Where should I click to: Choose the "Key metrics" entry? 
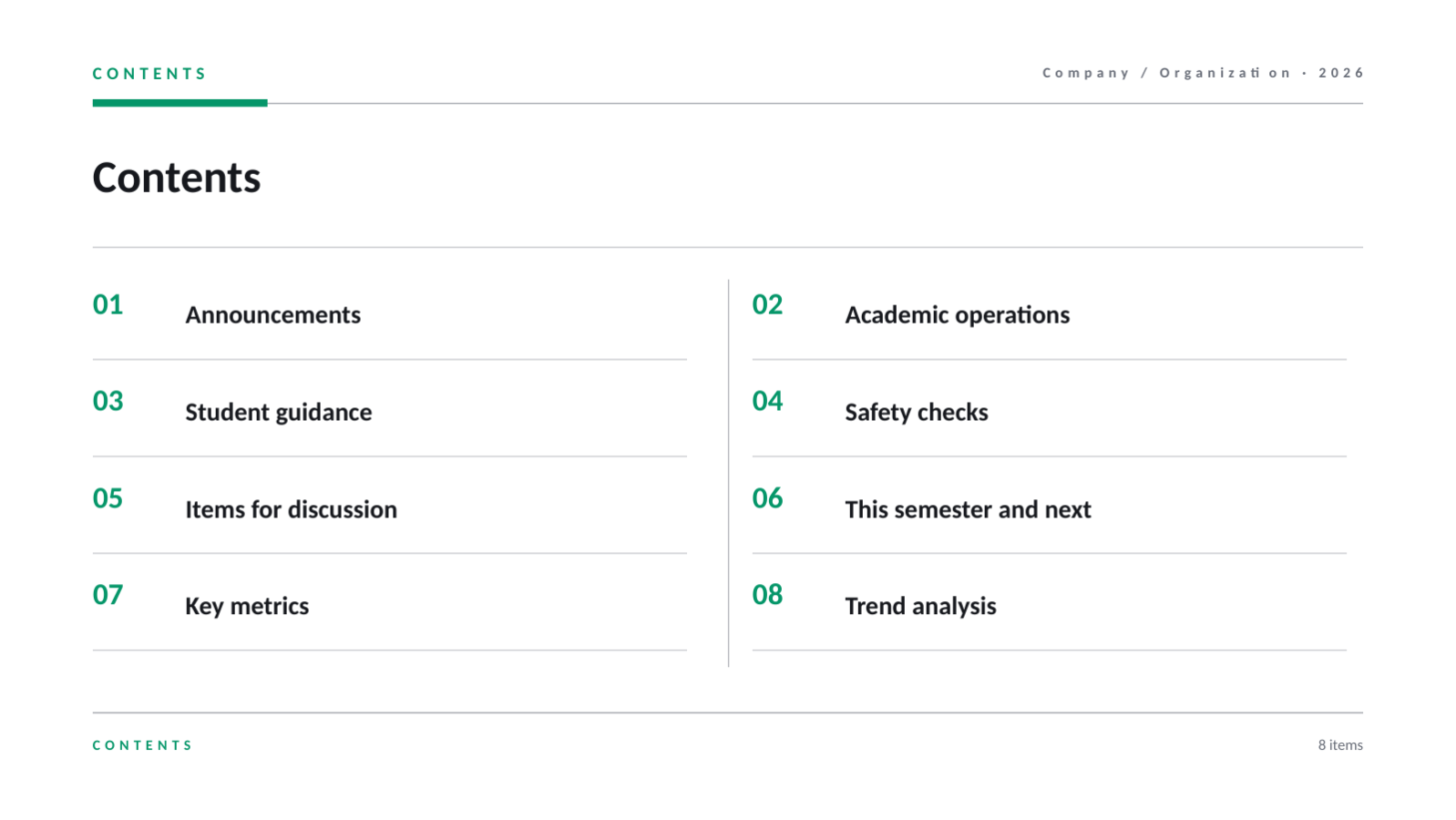(247, 606)
